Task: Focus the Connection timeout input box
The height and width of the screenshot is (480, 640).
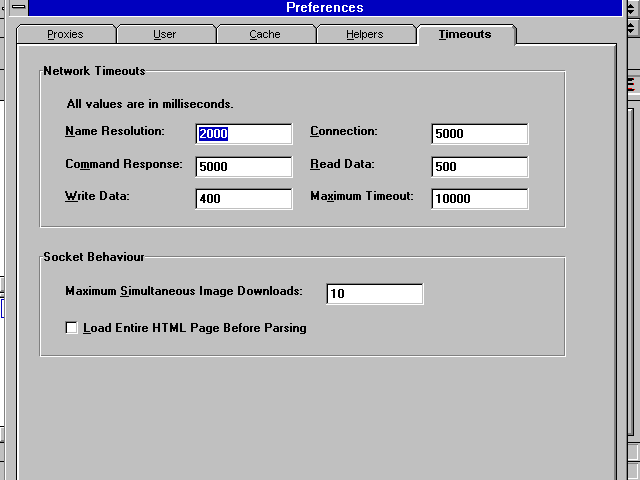Action: point(479,134)
